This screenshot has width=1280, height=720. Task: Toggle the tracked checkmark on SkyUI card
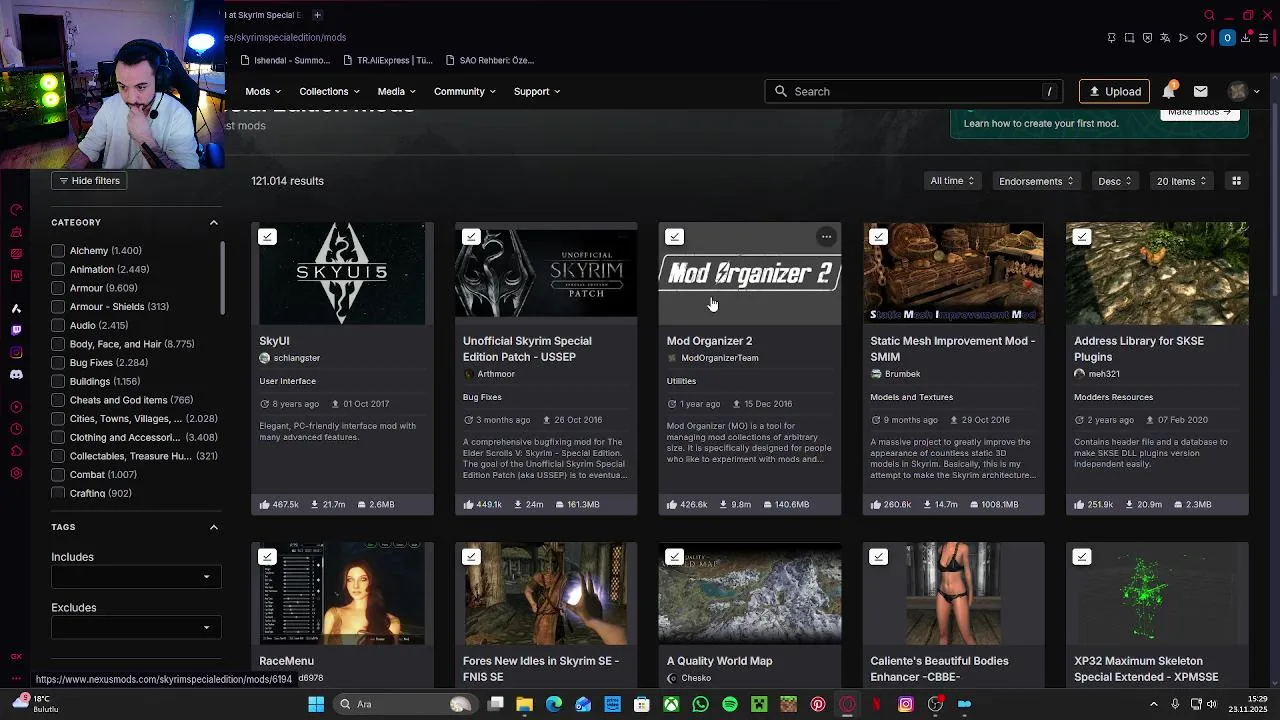tap(267, 237)
